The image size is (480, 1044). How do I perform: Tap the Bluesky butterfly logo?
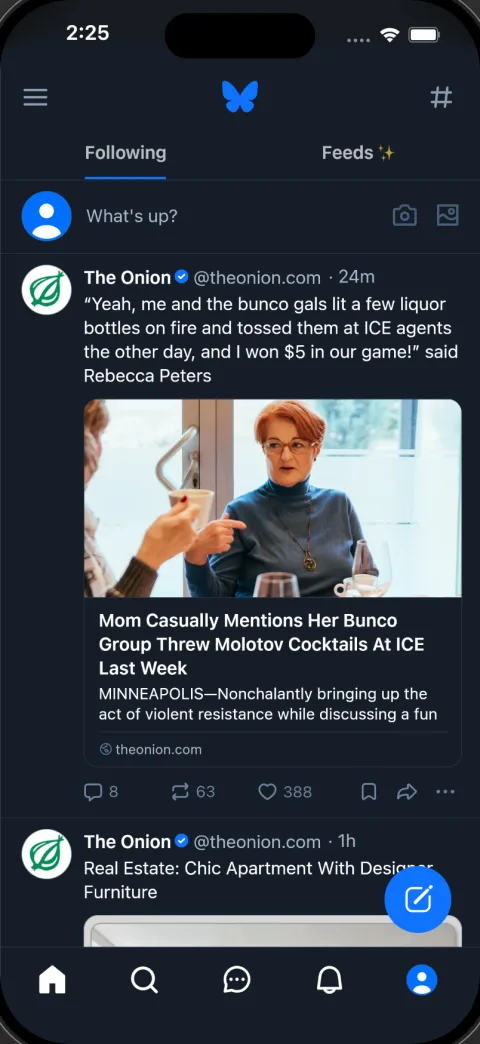(240, 97)
